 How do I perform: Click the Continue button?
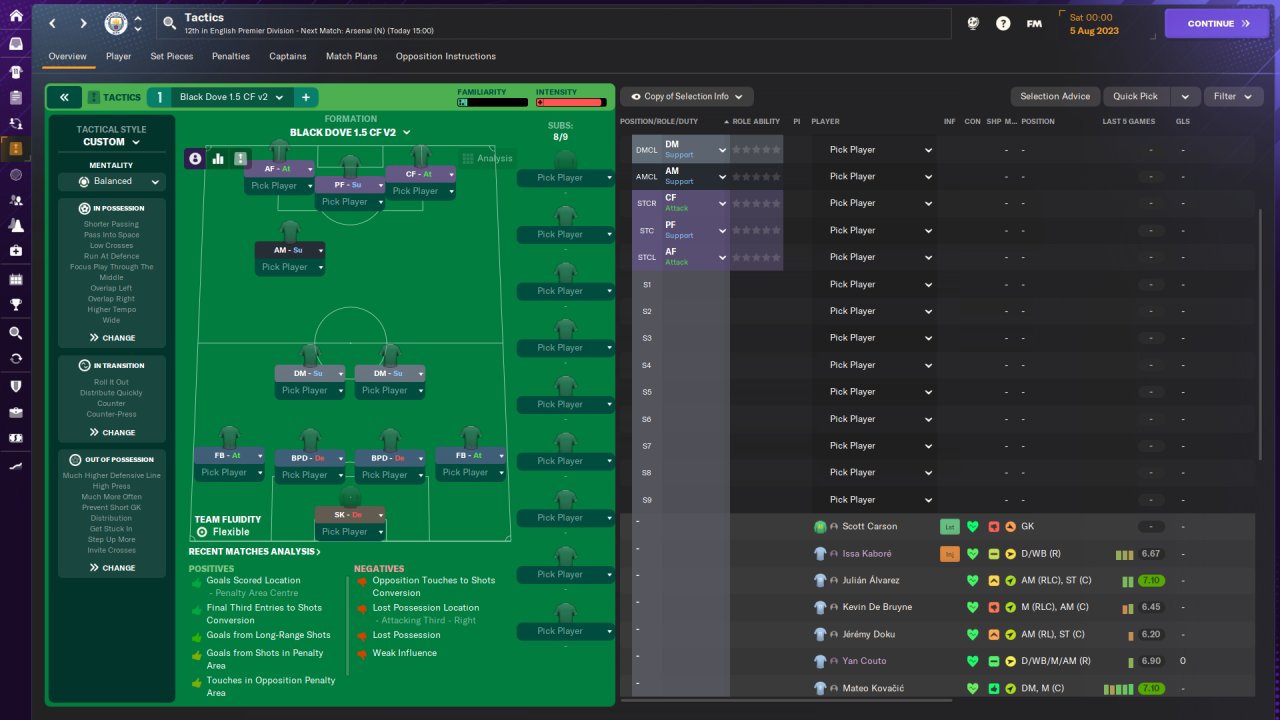(1216, 23)
